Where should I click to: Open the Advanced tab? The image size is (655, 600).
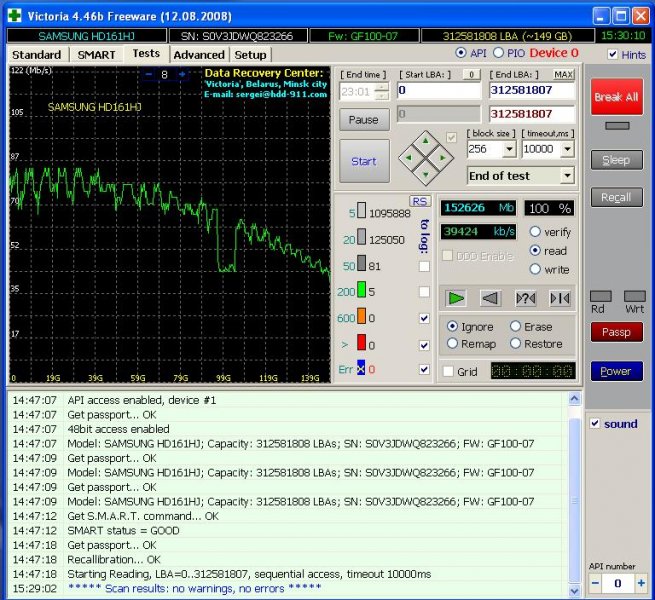coord(198,54)
